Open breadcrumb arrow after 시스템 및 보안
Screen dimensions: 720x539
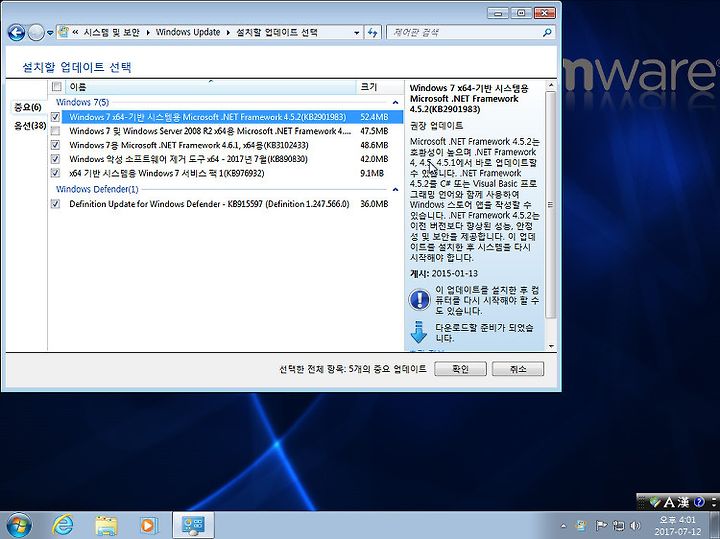click(x=148, y=33)
